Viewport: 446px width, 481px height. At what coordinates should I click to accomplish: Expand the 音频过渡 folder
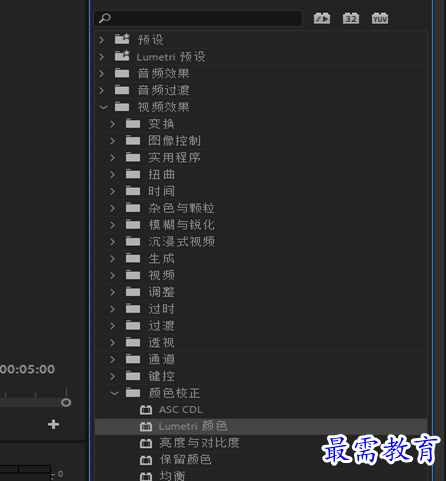pos(102,90)
